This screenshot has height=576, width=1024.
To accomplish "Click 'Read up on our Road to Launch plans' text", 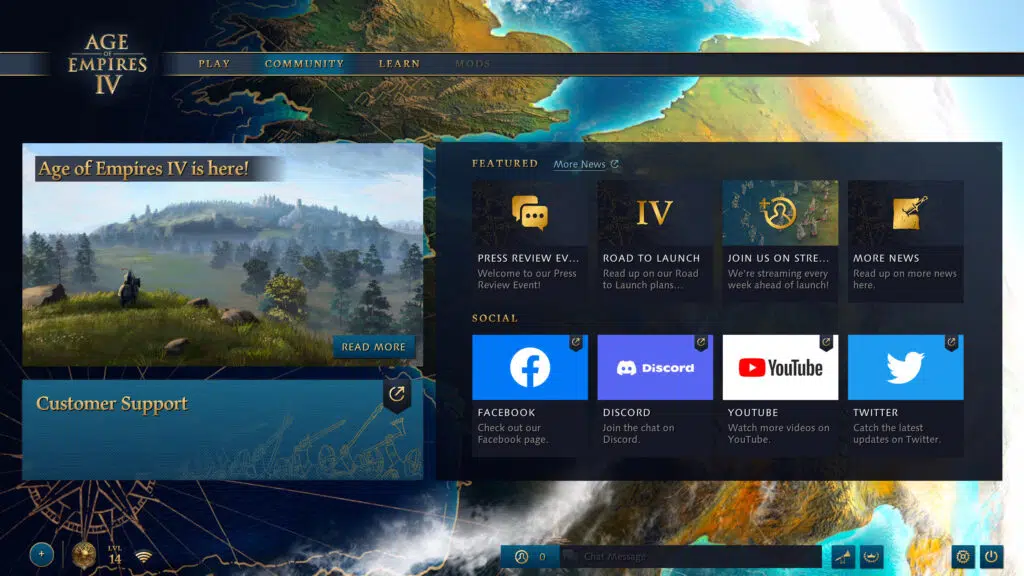I will click(x=650, y=279).
